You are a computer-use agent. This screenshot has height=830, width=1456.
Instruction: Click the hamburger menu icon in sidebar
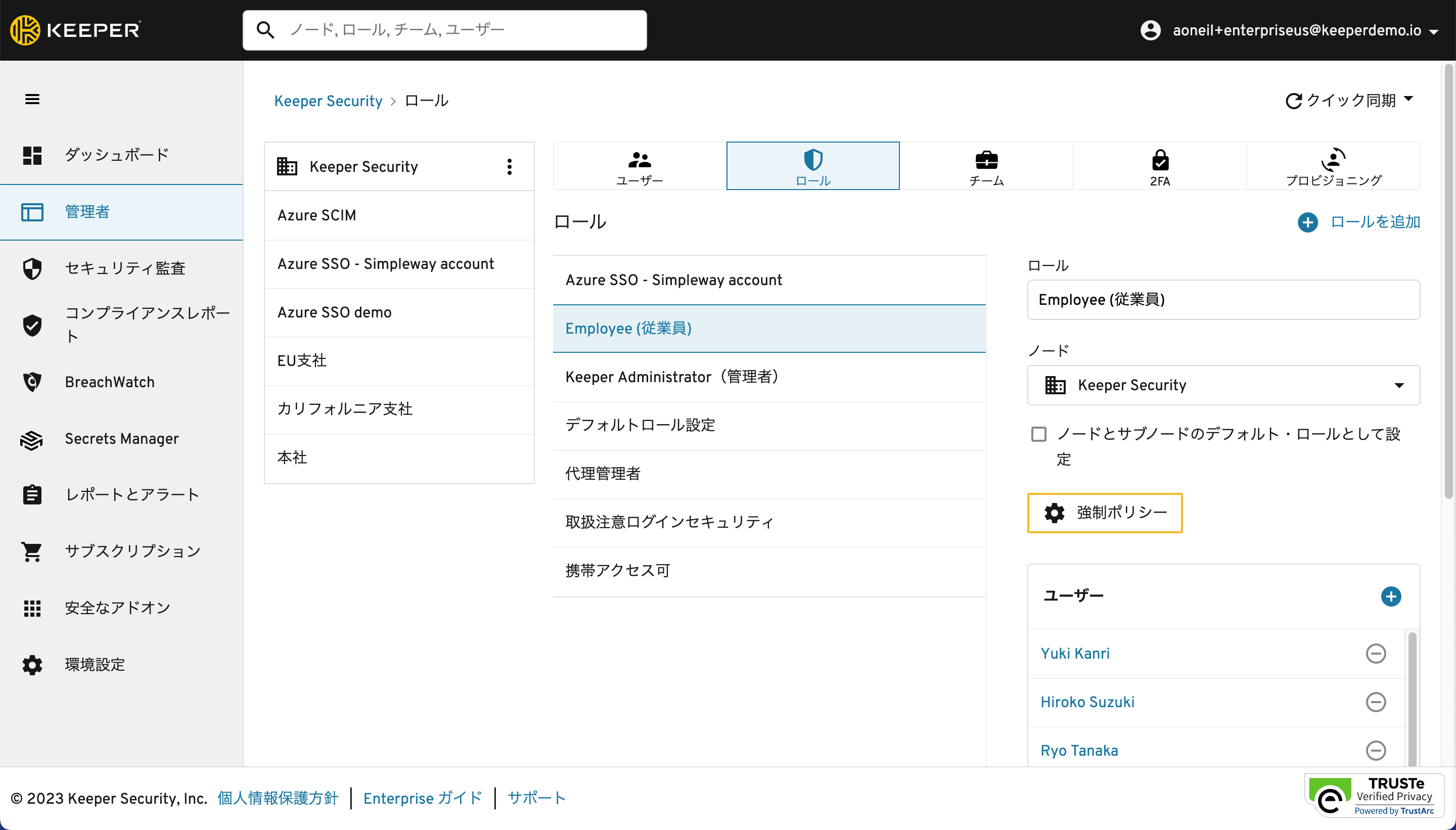pyautogui.click(x=32, y=99)
